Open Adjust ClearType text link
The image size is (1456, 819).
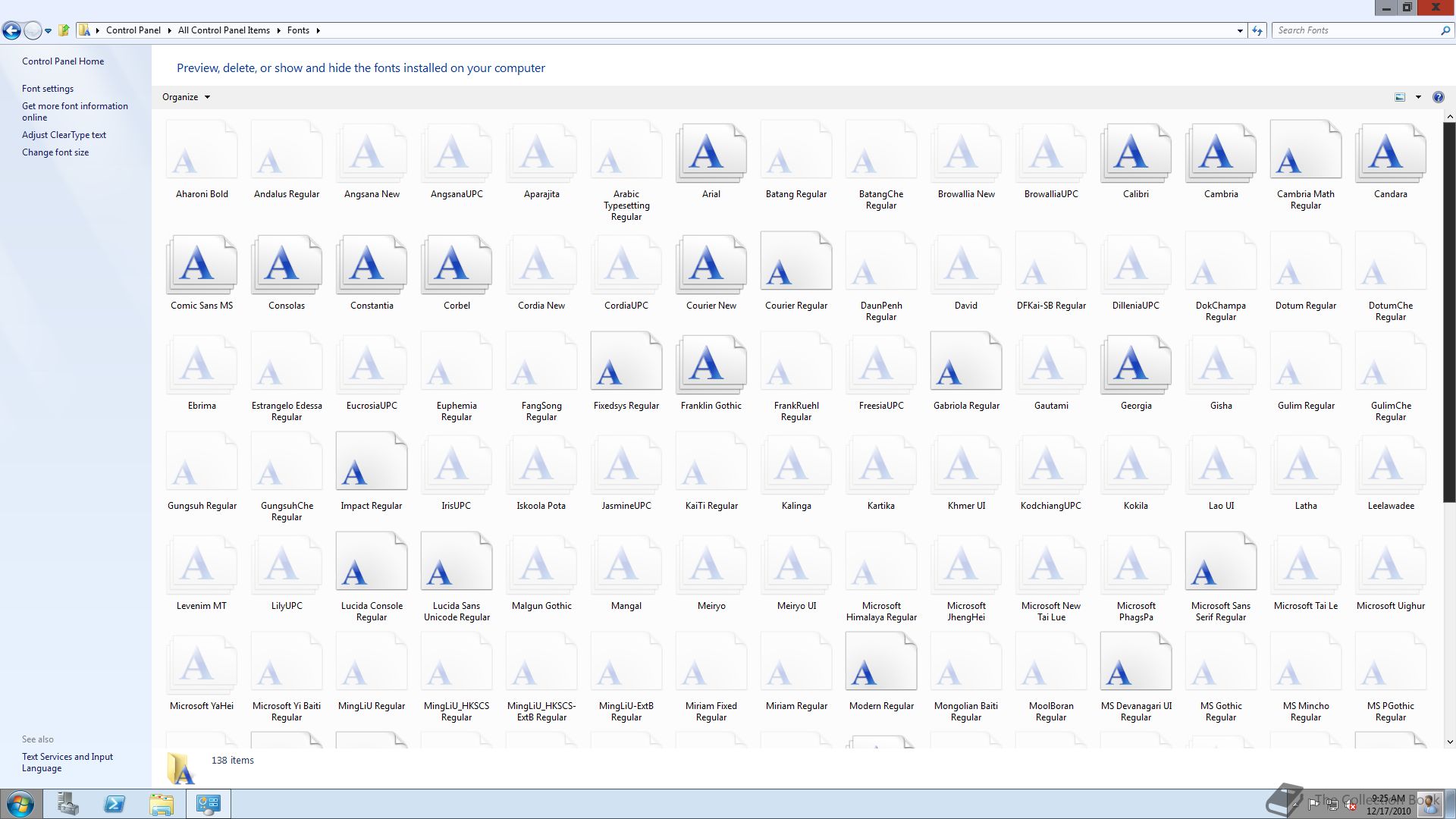(64, 135)
